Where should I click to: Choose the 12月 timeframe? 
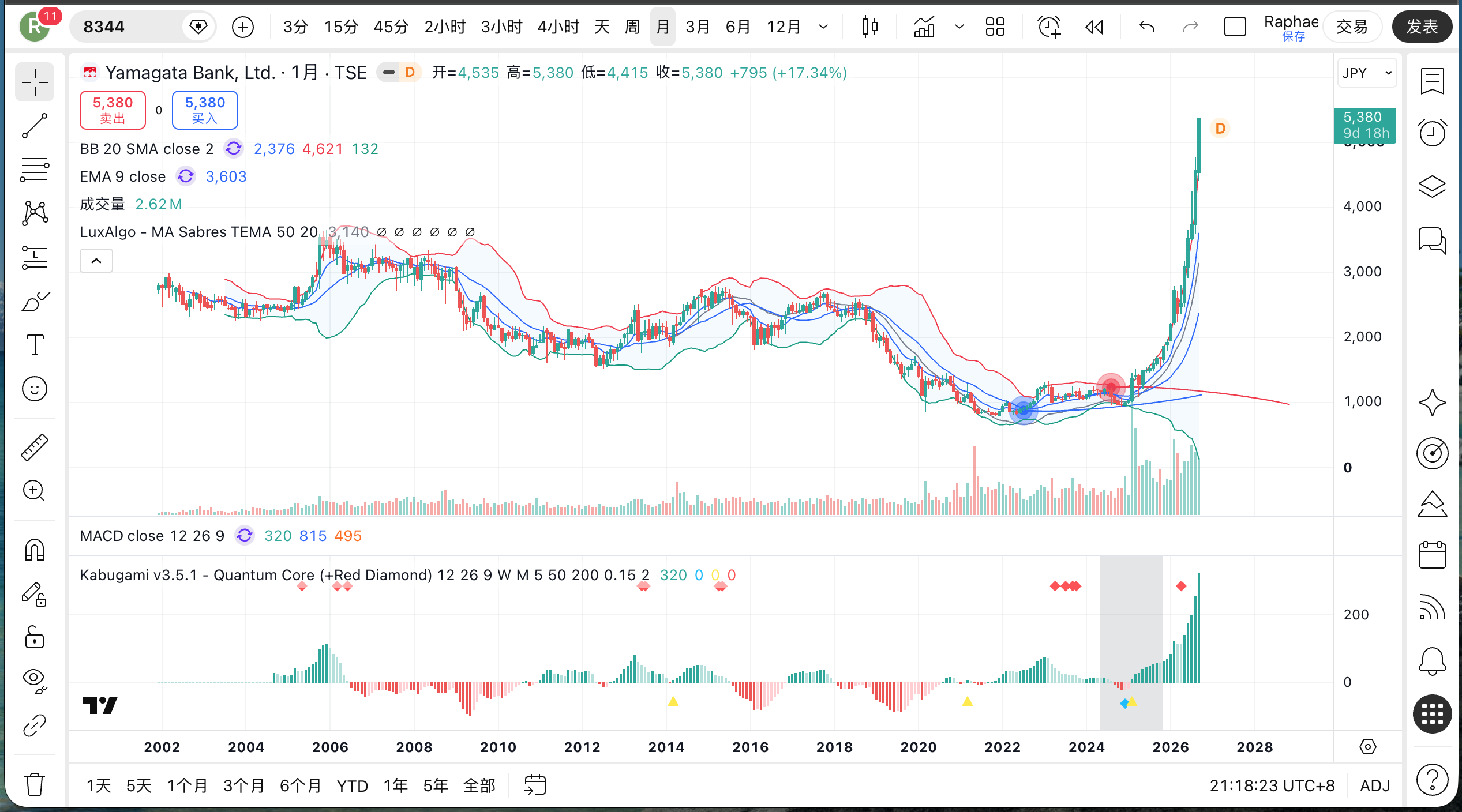tap(784, 27)
